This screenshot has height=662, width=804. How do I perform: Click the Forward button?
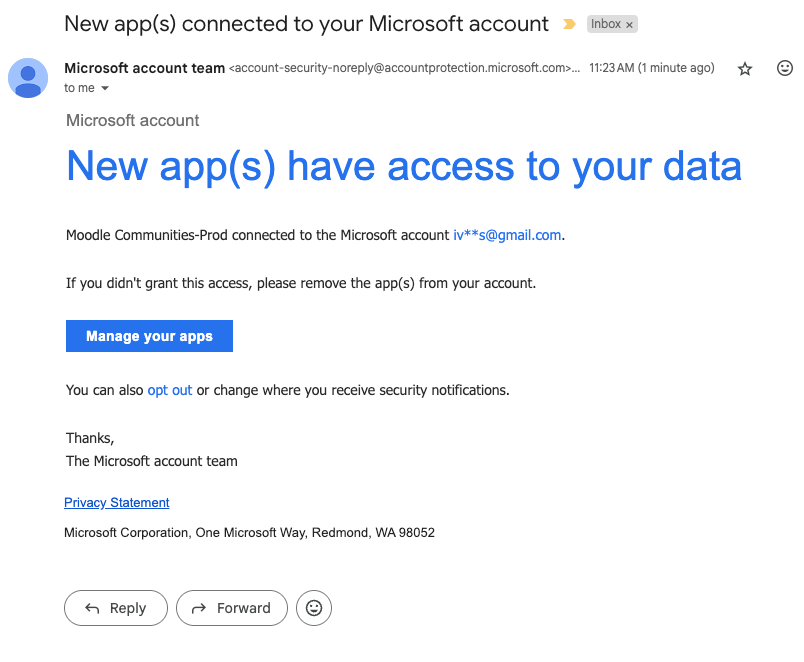[232, 608]
